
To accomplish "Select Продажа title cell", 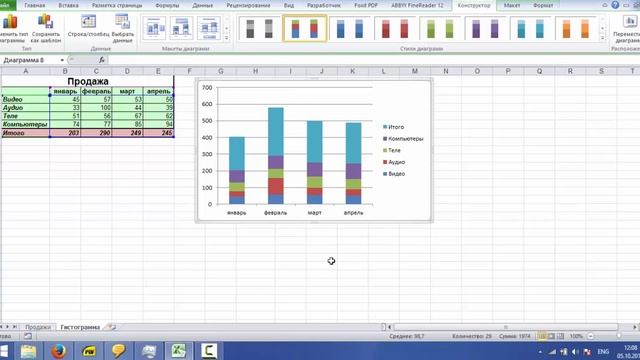I will point(88,81).
